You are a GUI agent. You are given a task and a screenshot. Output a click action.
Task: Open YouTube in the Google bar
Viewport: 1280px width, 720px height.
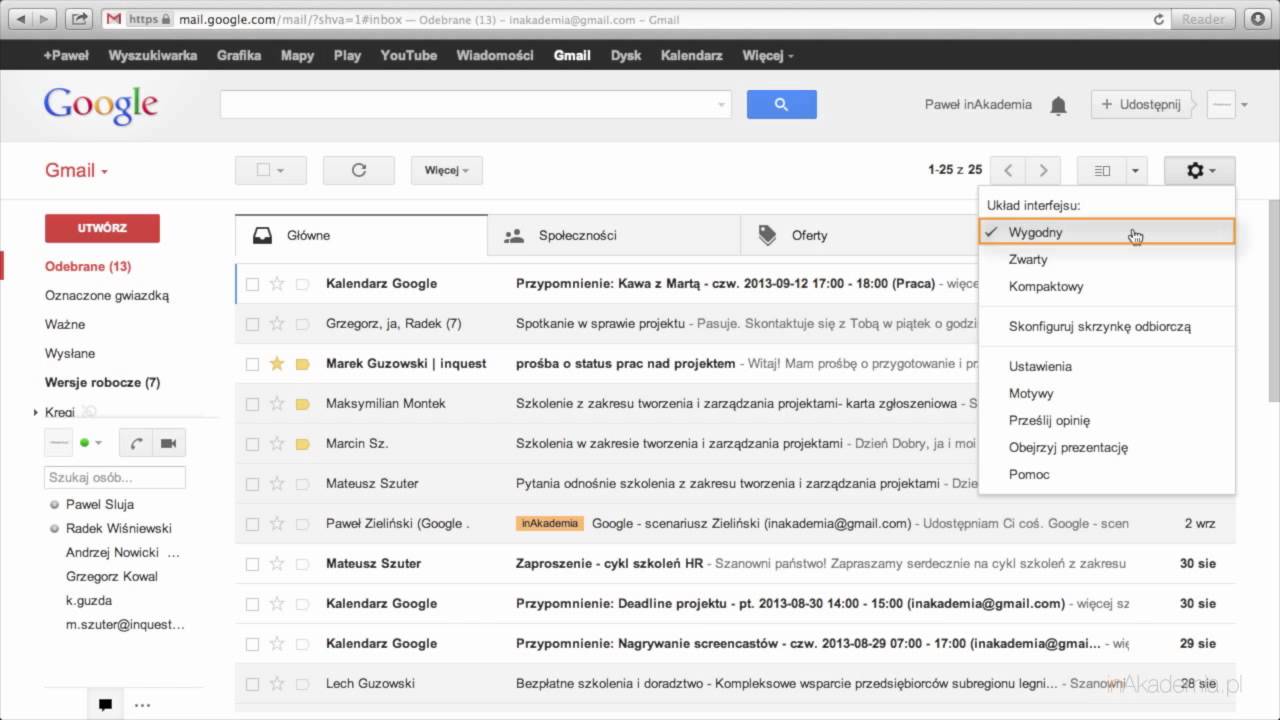408,55
